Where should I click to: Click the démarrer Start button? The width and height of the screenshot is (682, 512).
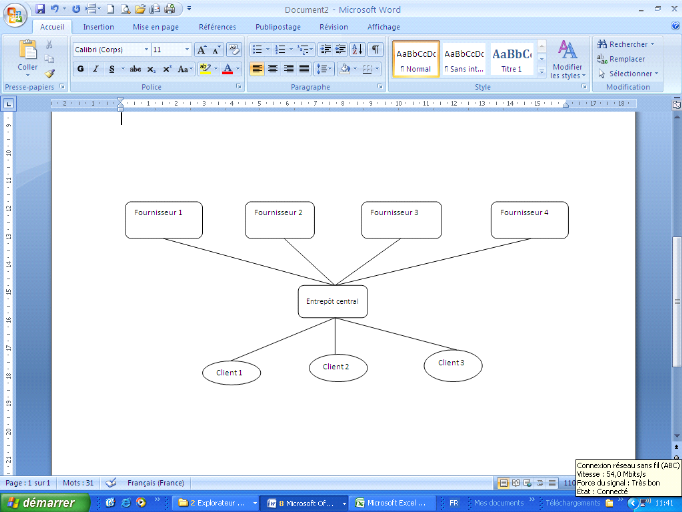pyautogui.click(x=43, y=503)
